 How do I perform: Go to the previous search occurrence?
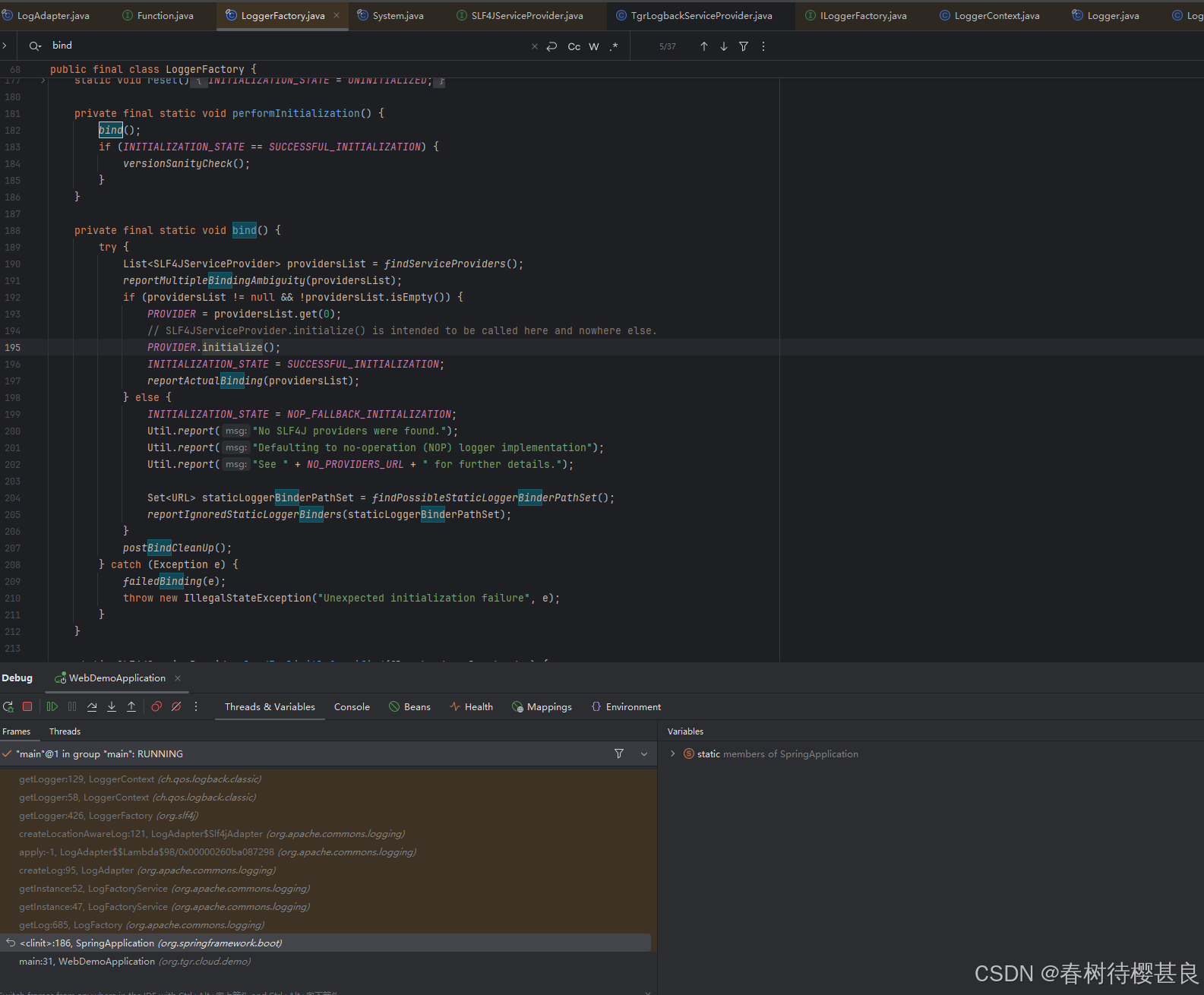click(704, 46)
